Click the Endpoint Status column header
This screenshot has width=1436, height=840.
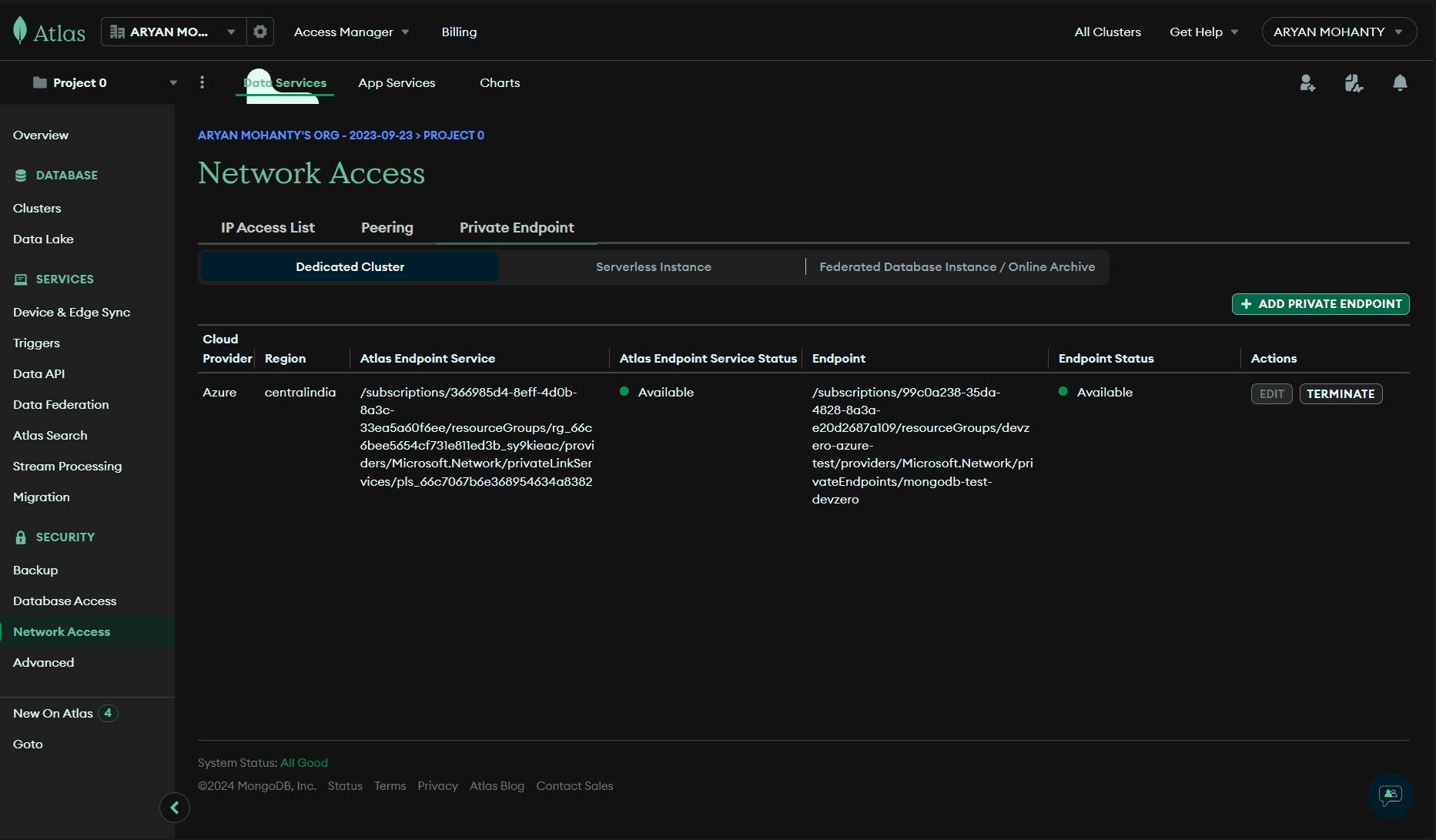[x=1106, y=358]
